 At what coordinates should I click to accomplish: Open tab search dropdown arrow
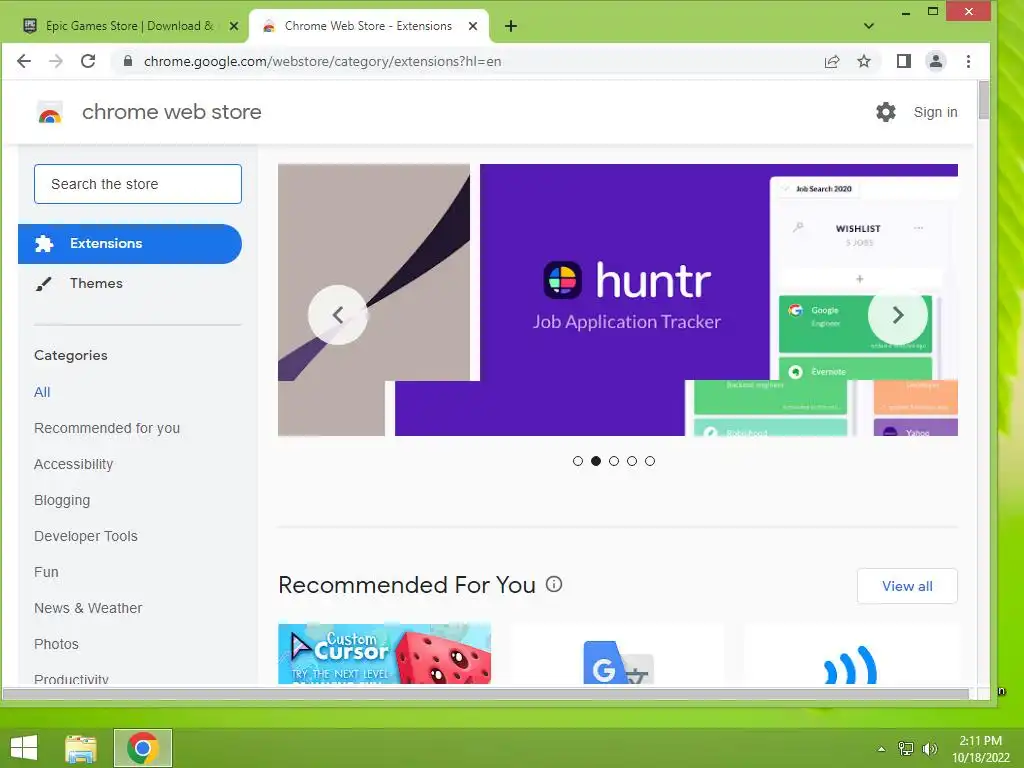coord(869,26)
